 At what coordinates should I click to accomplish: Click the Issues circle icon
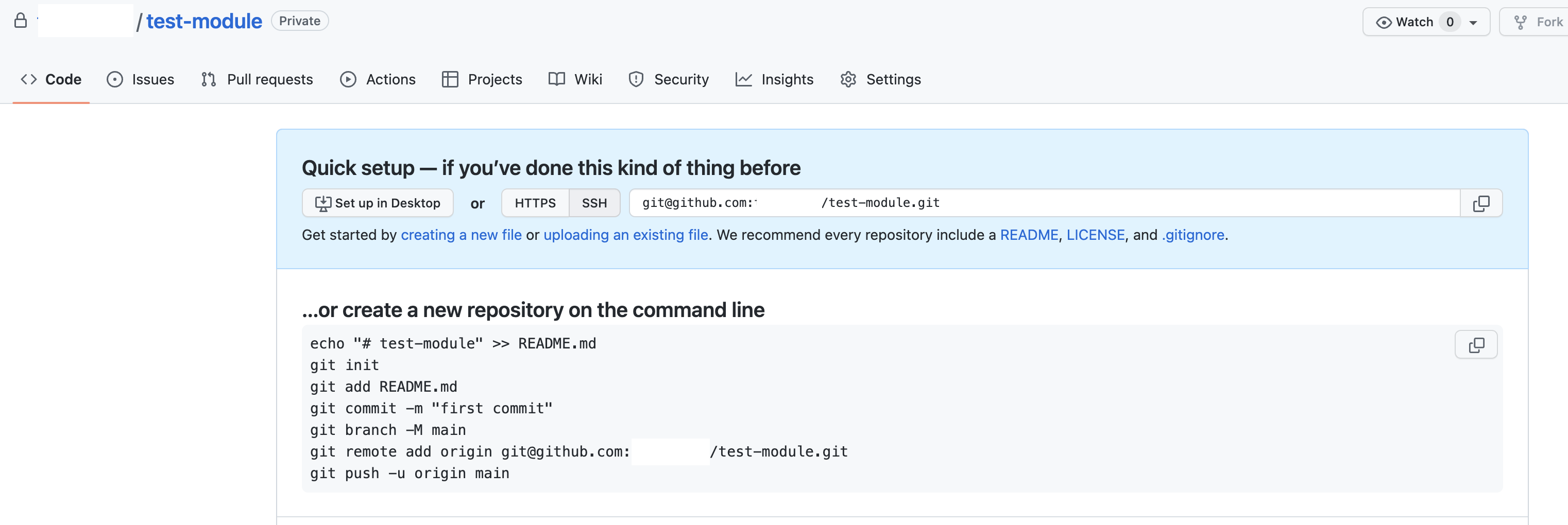click(114, 79)
